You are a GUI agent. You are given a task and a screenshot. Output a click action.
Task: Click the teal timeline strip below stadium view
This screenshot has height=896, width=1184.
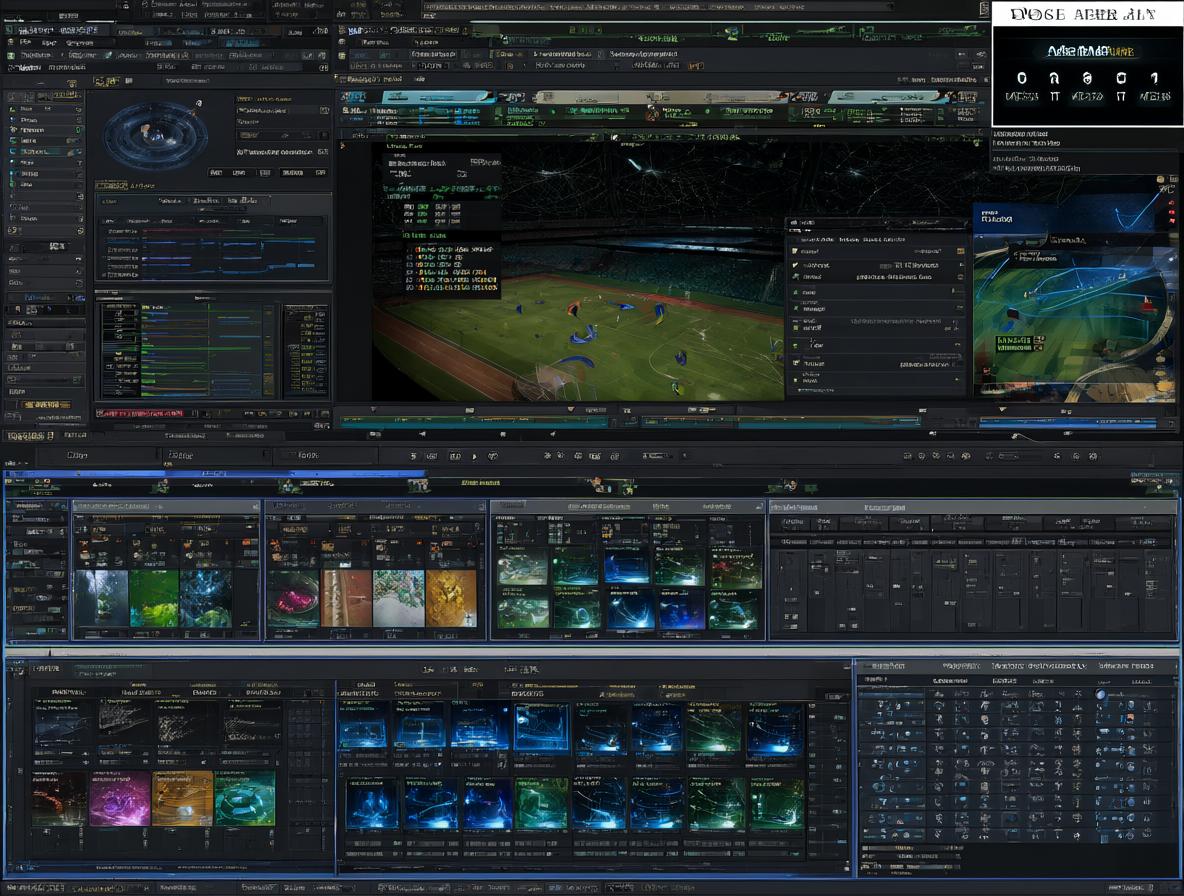pyautogui.click(x=473, y=422)
